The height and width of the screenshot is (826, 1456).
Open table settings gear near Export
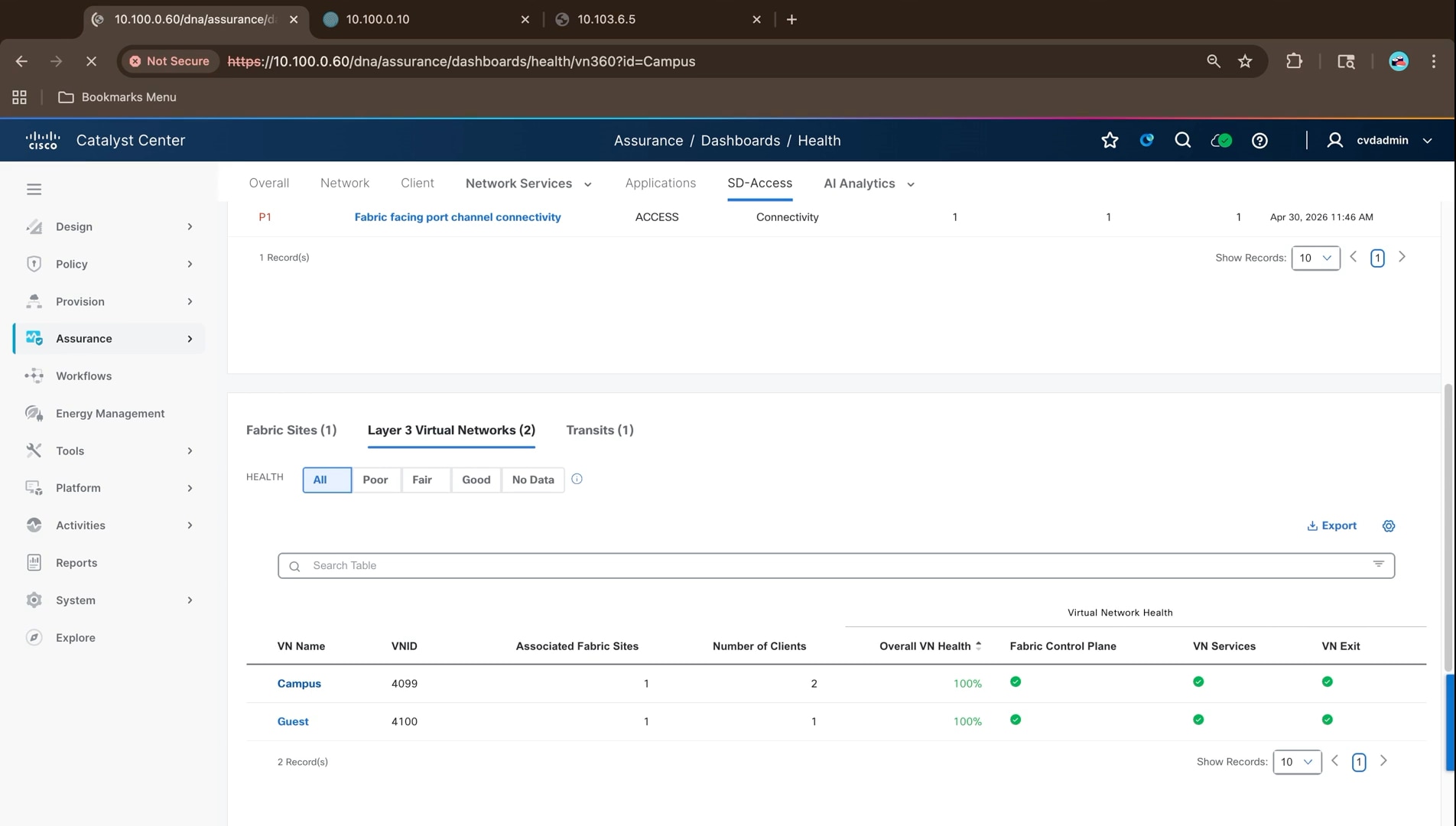pyautogui.click(x=1389, y=525)
